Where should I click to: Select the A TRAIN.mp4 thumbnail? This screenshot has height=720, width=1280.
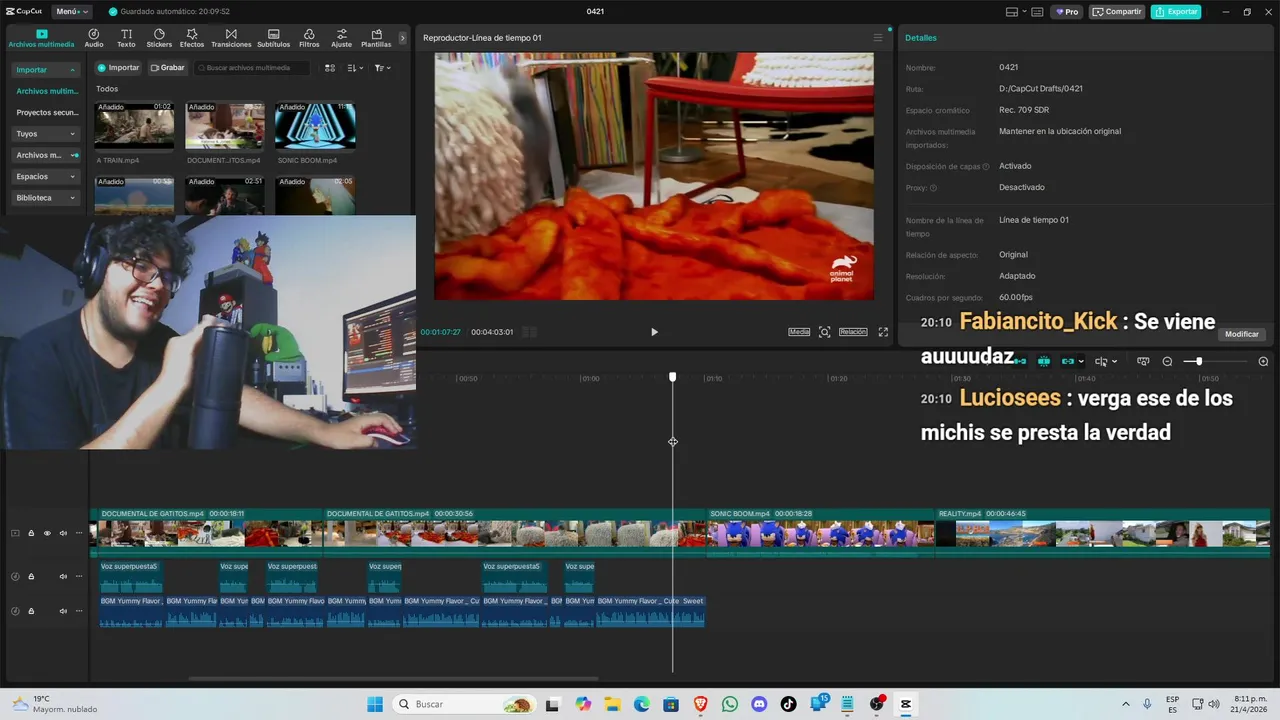click(x=134, y=125)
